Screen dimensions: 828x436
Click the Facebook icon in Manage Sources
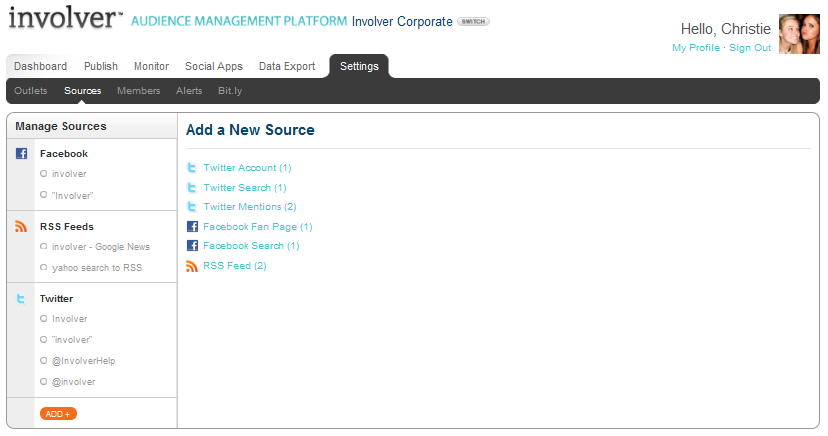click(x=21, y=154)
